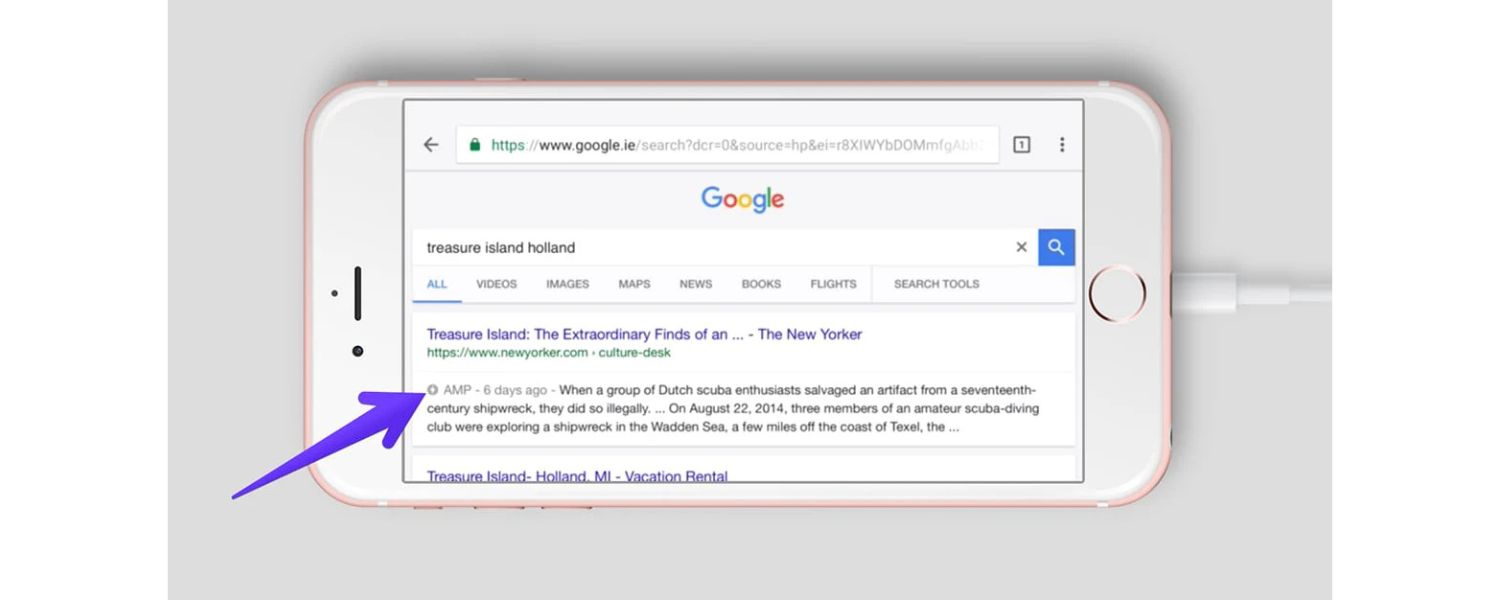Switch to the NEWS tab
The width and height of the screenshot is (1500, 600).
696,284
